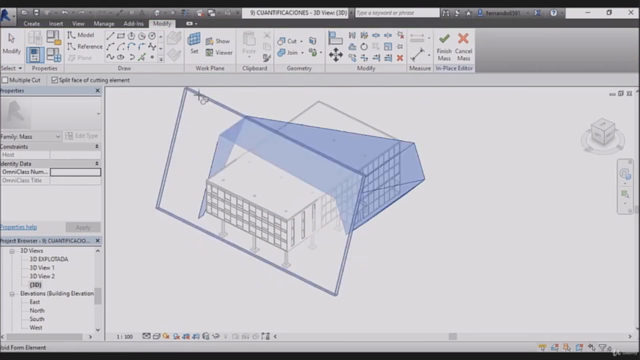Click the Reveal Hidden Elements lightbulb

click(x=226, y=336)
